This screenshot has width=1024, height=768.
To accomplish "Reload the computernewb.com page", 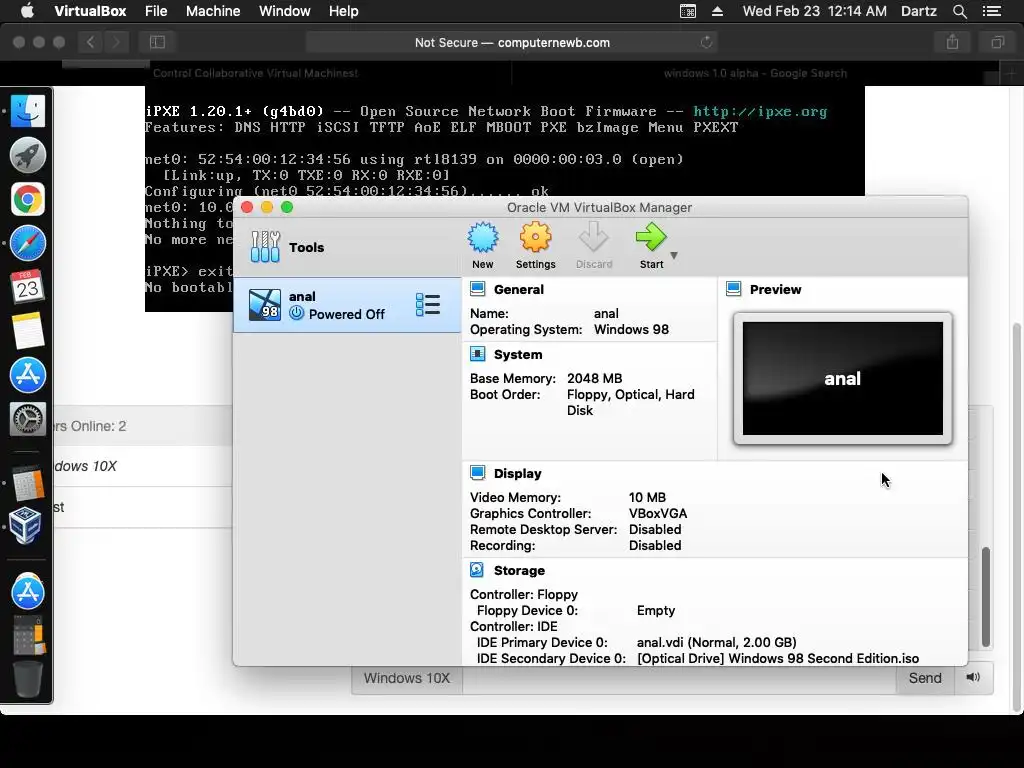I will tap(706, 42).
